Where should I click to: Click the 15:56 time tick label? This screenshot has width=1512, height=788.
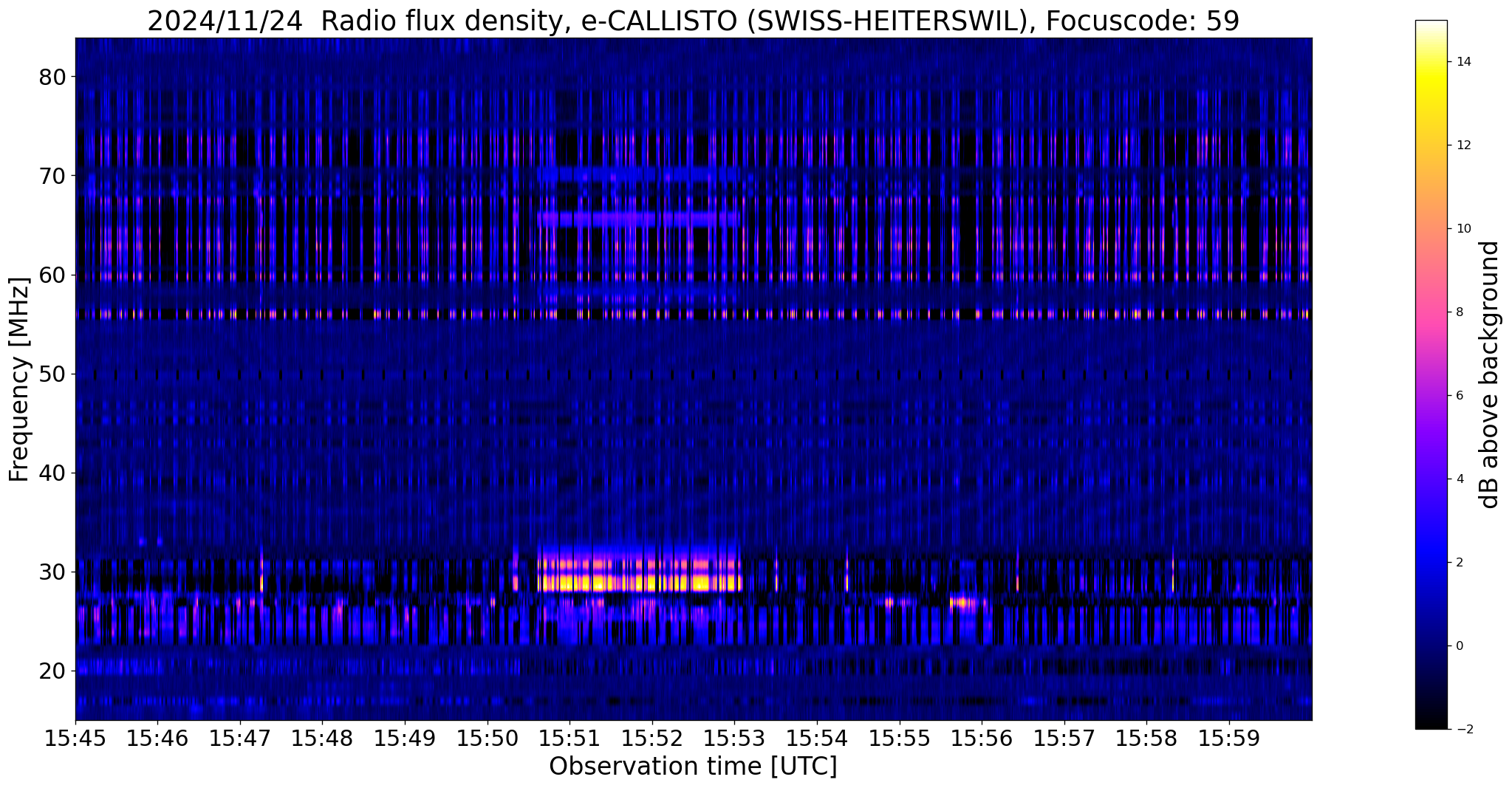click(x=982, y=738)
